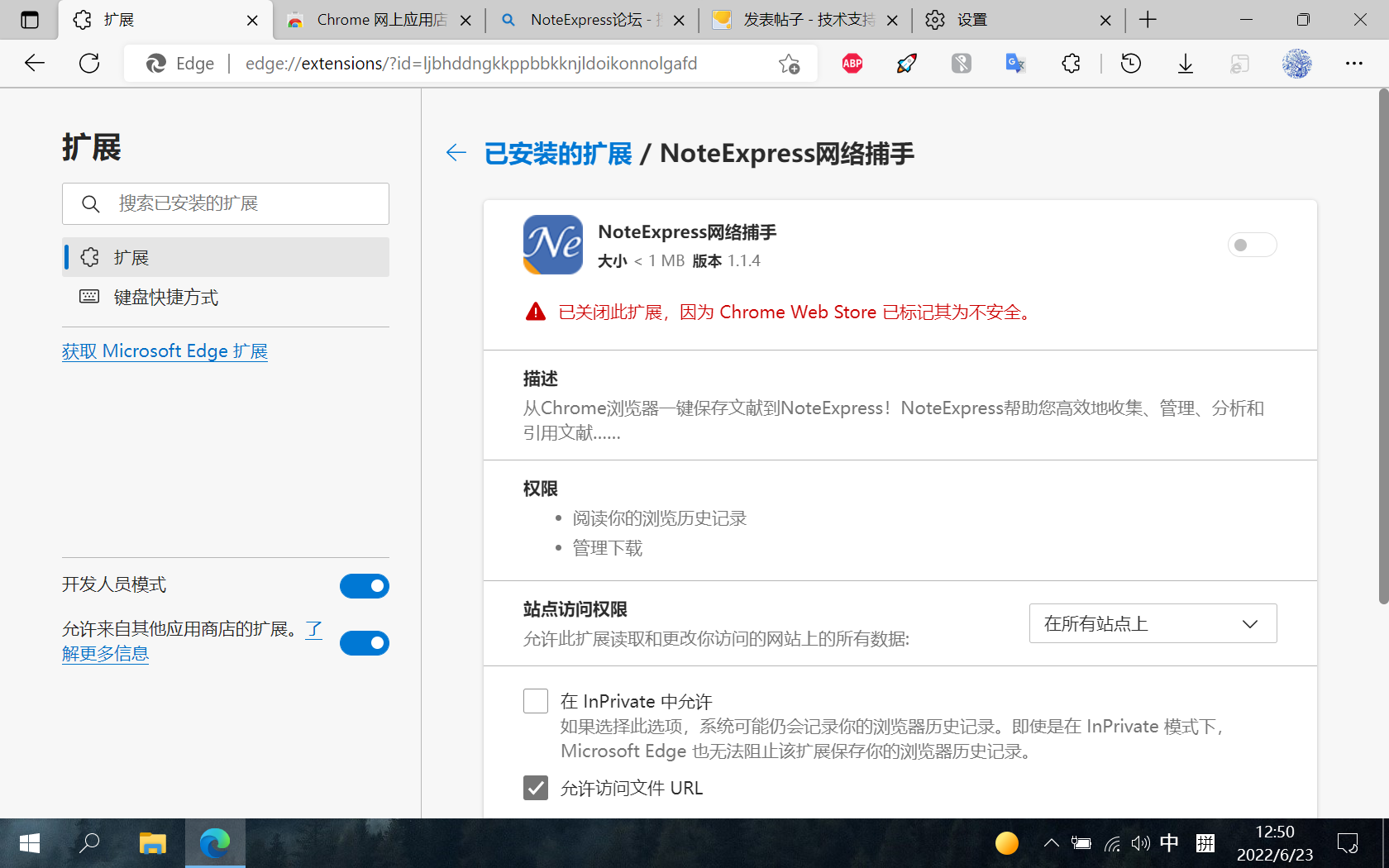
Task: Select 键盘快捷方式 in sidebar
Action: click(226, 297)
